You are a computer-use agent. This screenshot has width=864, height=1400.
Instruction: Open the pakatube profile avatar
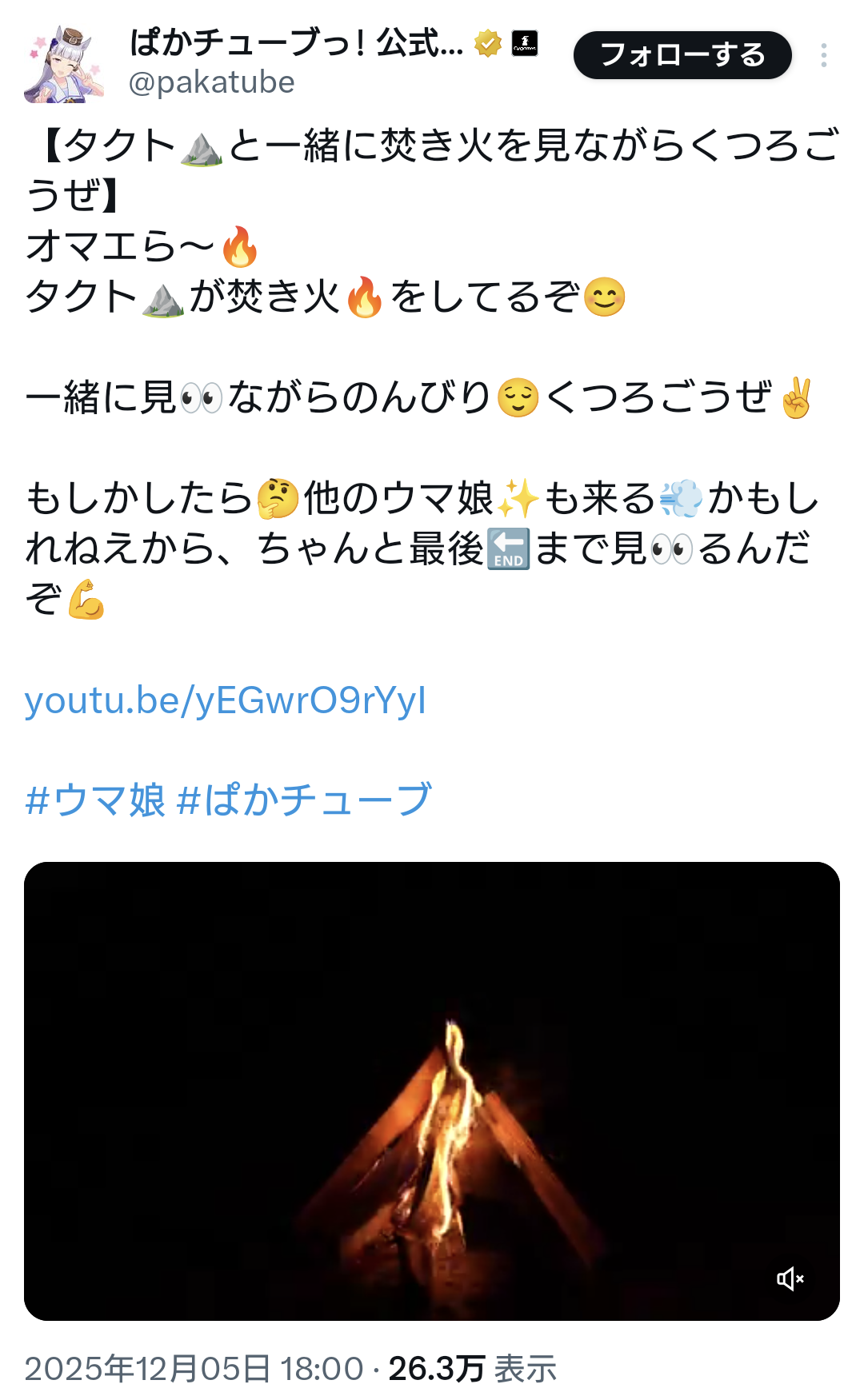click(x=64, y=64)
